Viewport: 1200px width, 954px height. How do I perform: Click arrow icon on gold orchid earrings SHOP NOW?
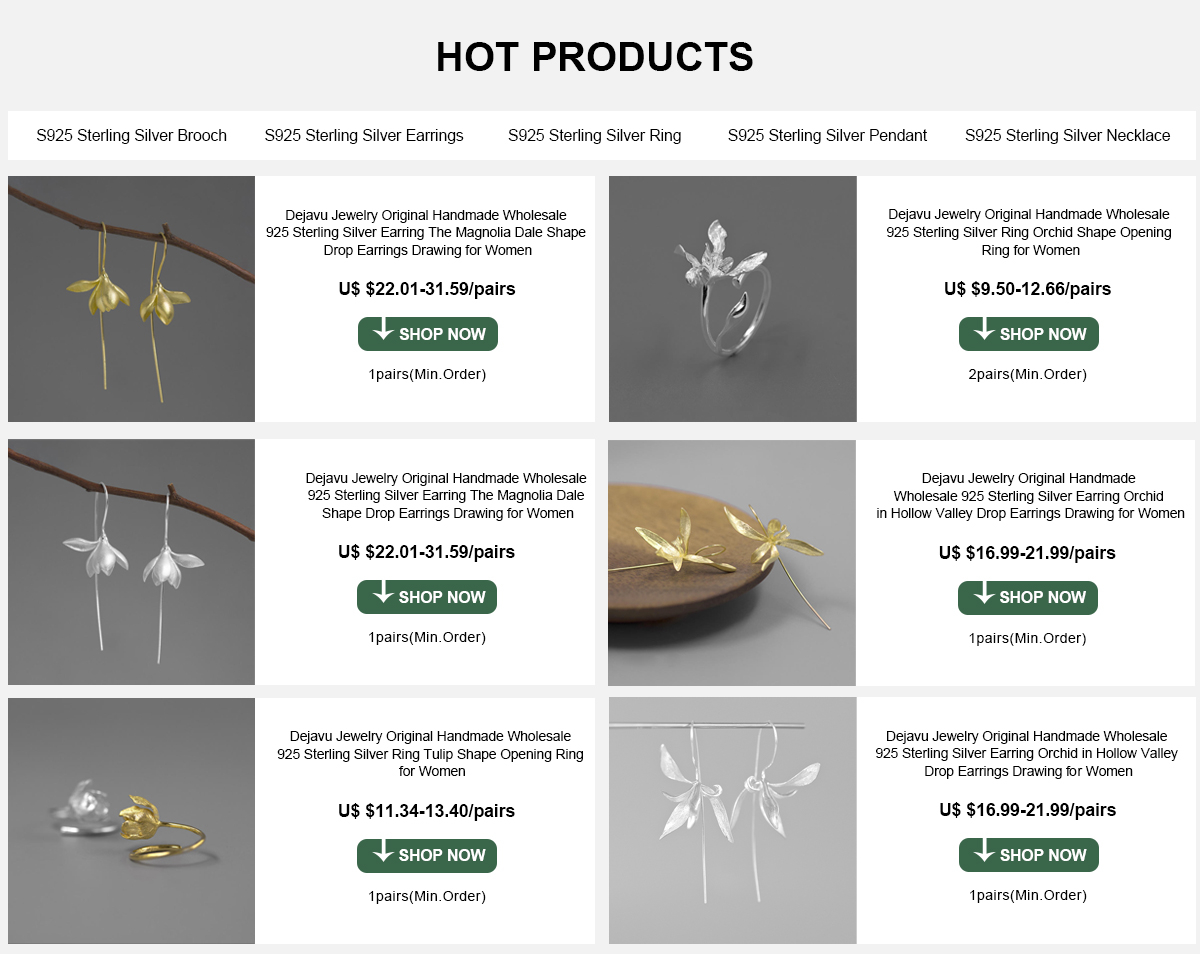coord(984,595)
